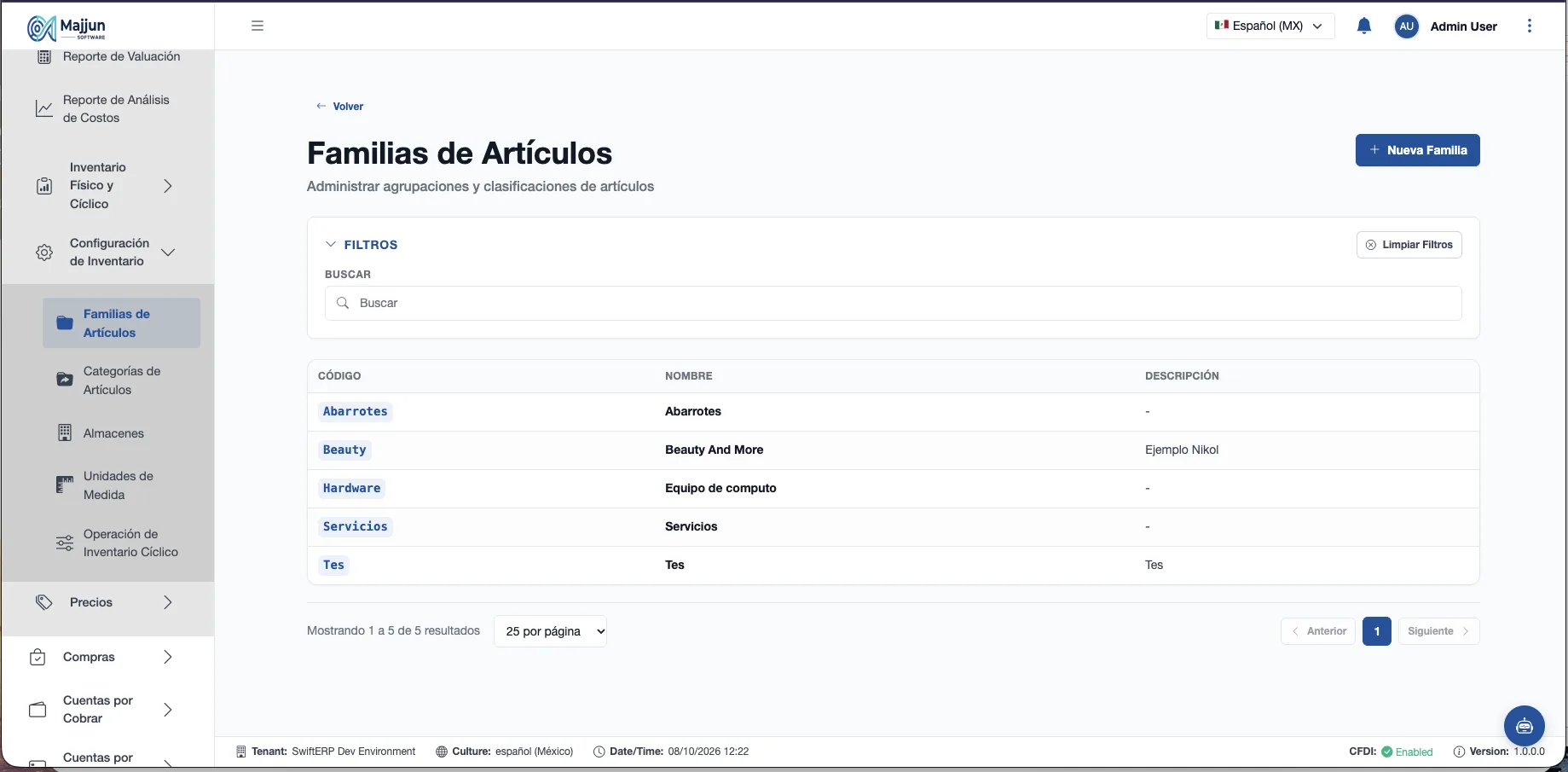Screen dimensions: 1568x772
Task: Click the Categorías de Artículos folder icon
Action: (65, 380)
